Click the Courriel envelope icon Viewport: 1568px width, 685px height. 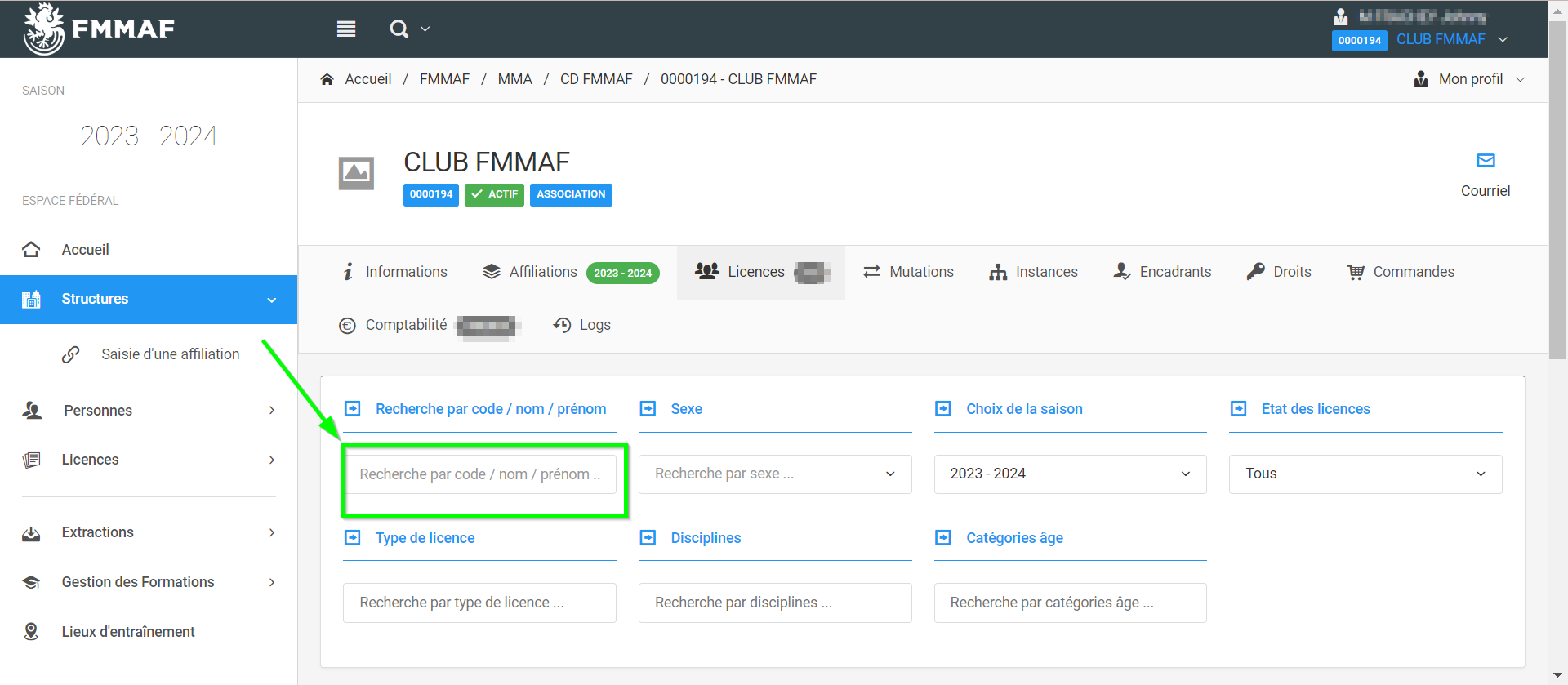(x=1486, y=160)
